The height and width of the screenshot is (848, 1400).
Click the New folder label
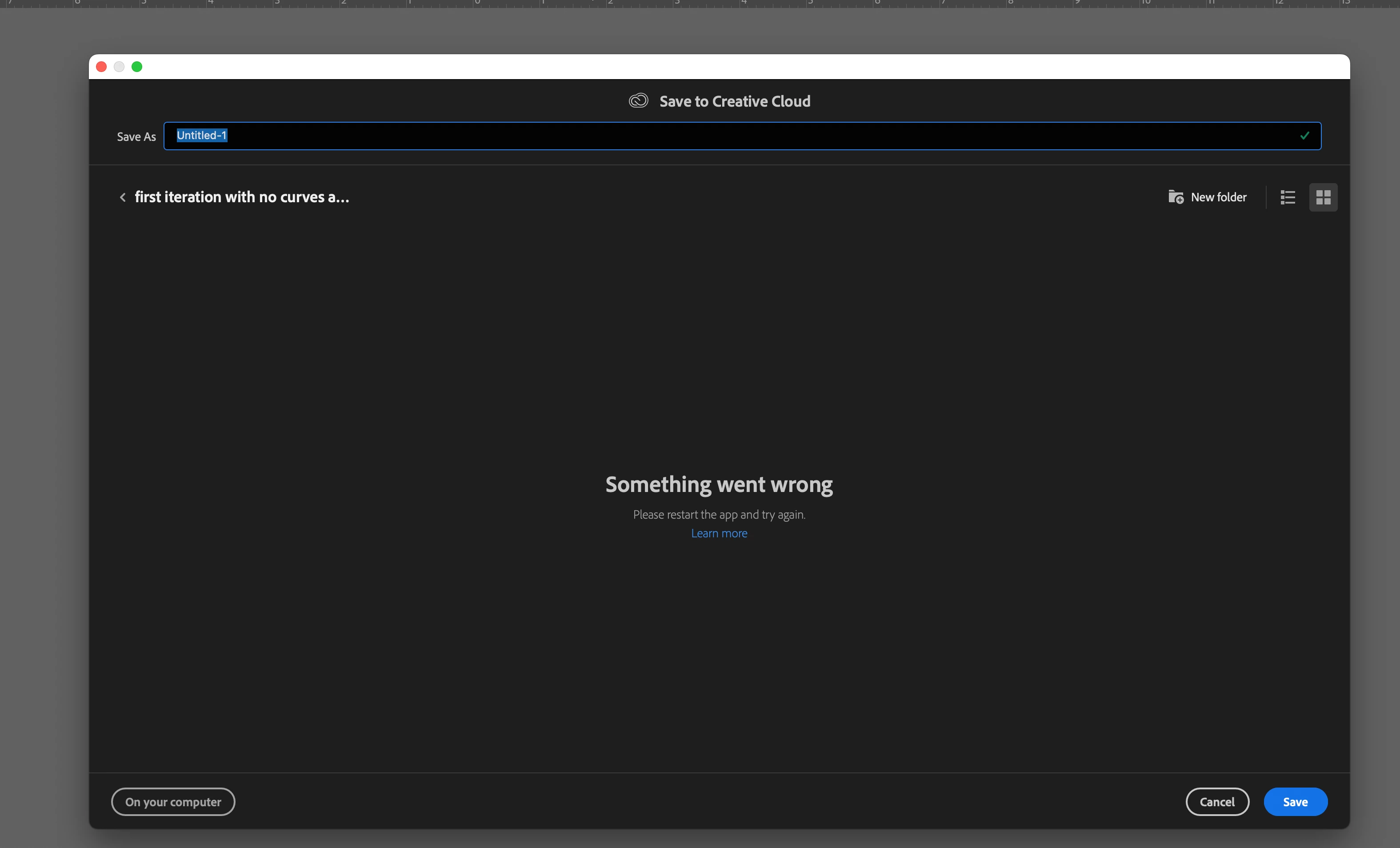click(x=1218, y=197)
